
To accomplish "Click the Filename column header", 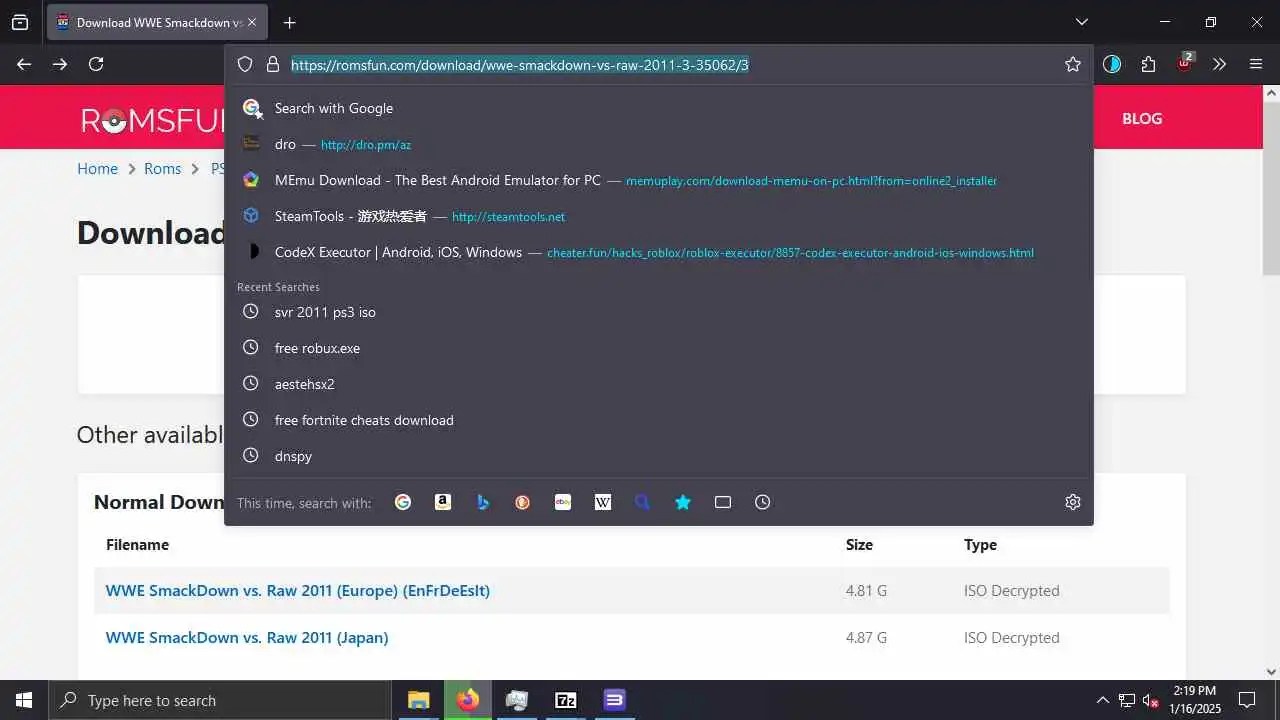I will pos(137,545).
